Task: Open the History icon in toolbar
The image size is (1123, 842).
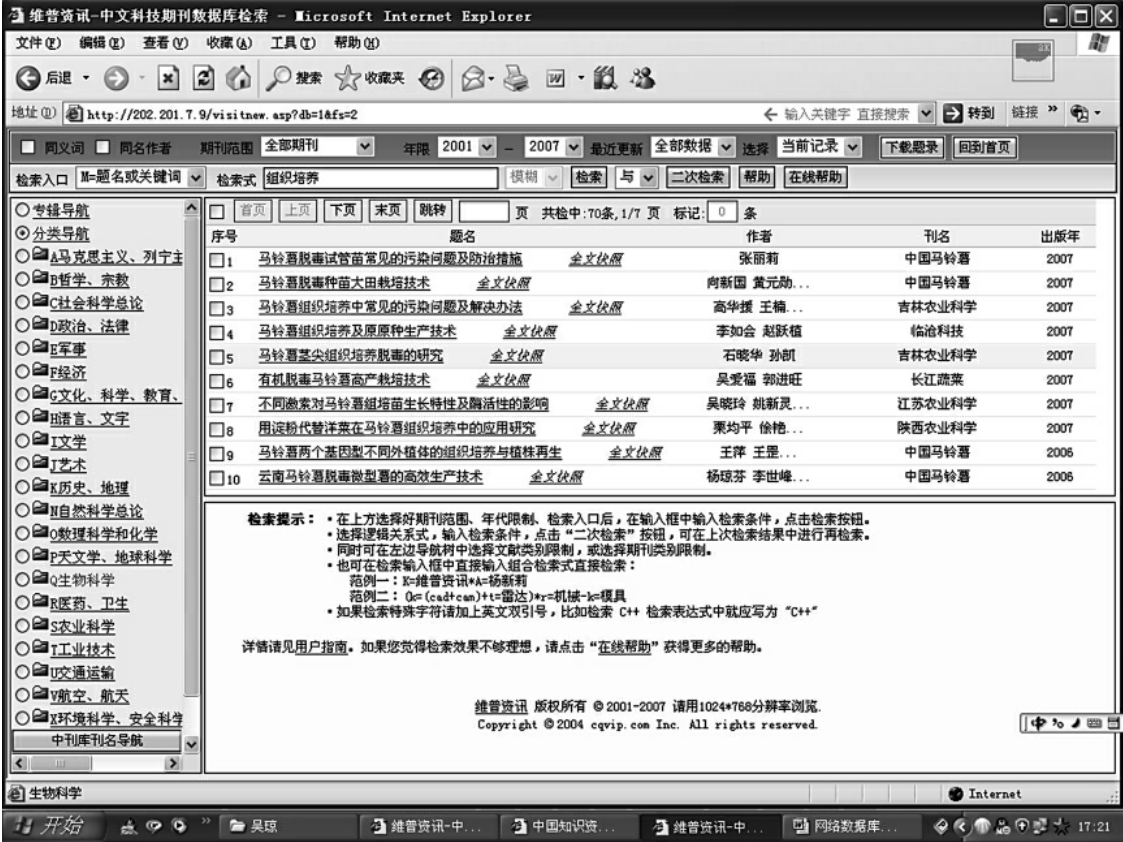Action: click(x=431, y=78)
